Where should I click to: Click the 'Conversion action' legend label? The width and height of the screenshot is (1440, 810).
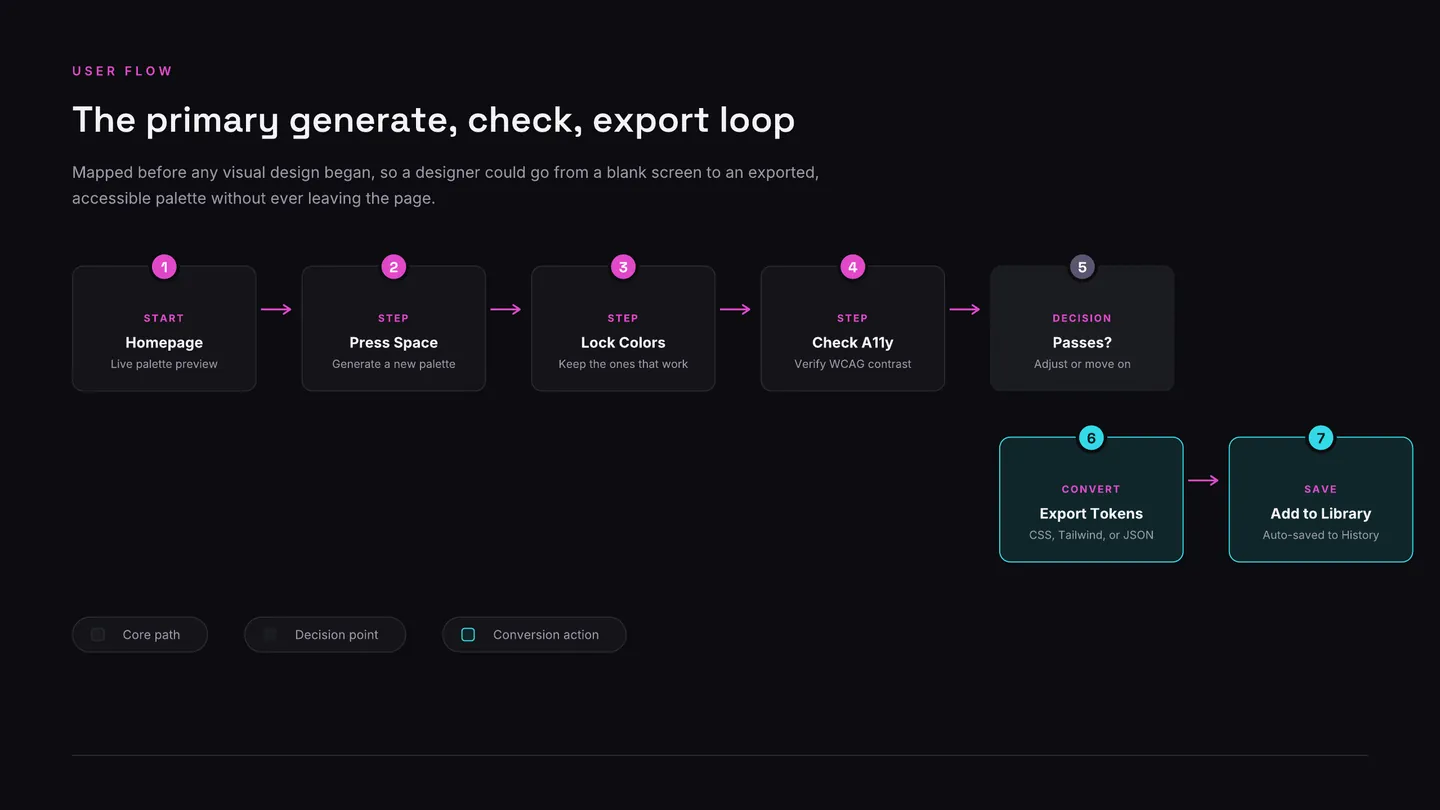point(546,635)
